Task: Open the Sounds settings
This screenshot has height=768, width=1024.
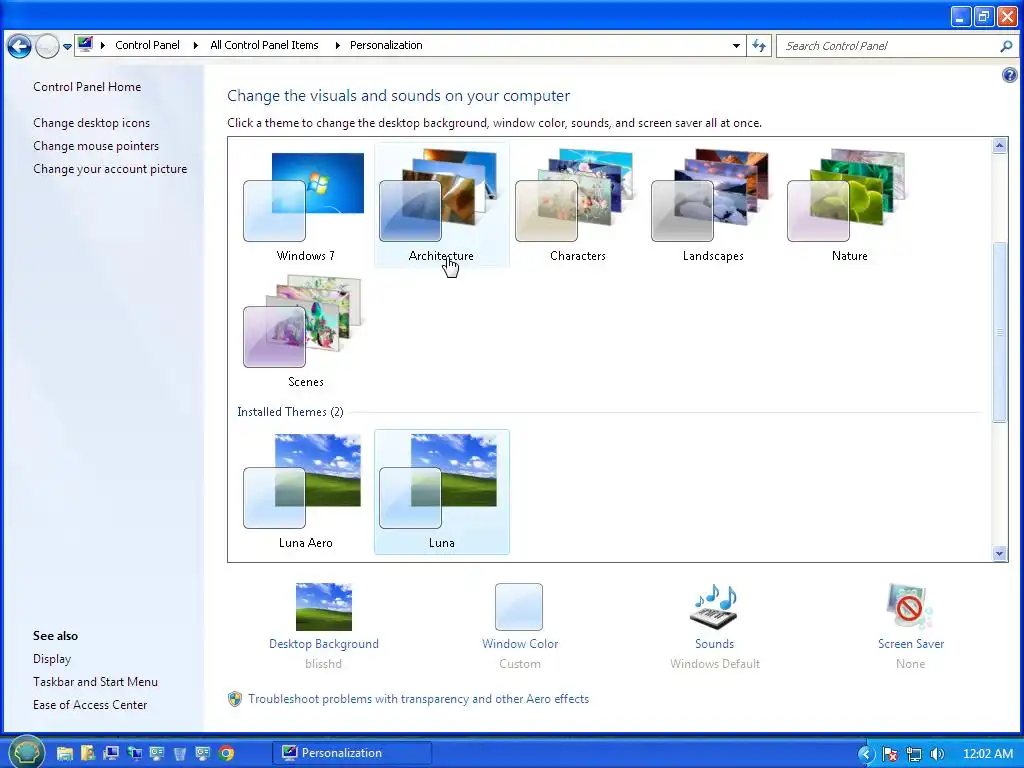Action: tap(714, 626)
